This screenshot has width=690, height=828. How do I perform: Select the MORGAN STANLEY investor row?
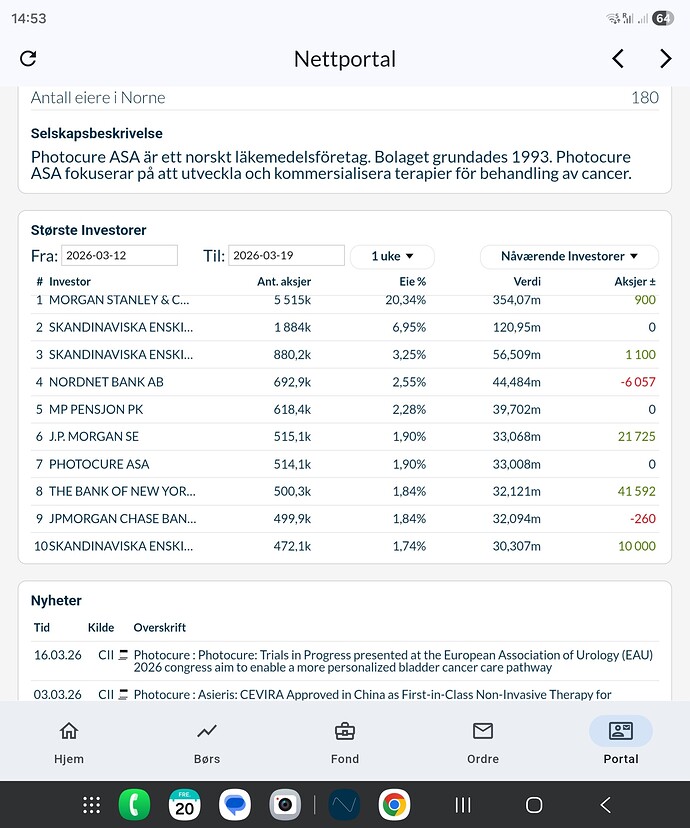119,300
